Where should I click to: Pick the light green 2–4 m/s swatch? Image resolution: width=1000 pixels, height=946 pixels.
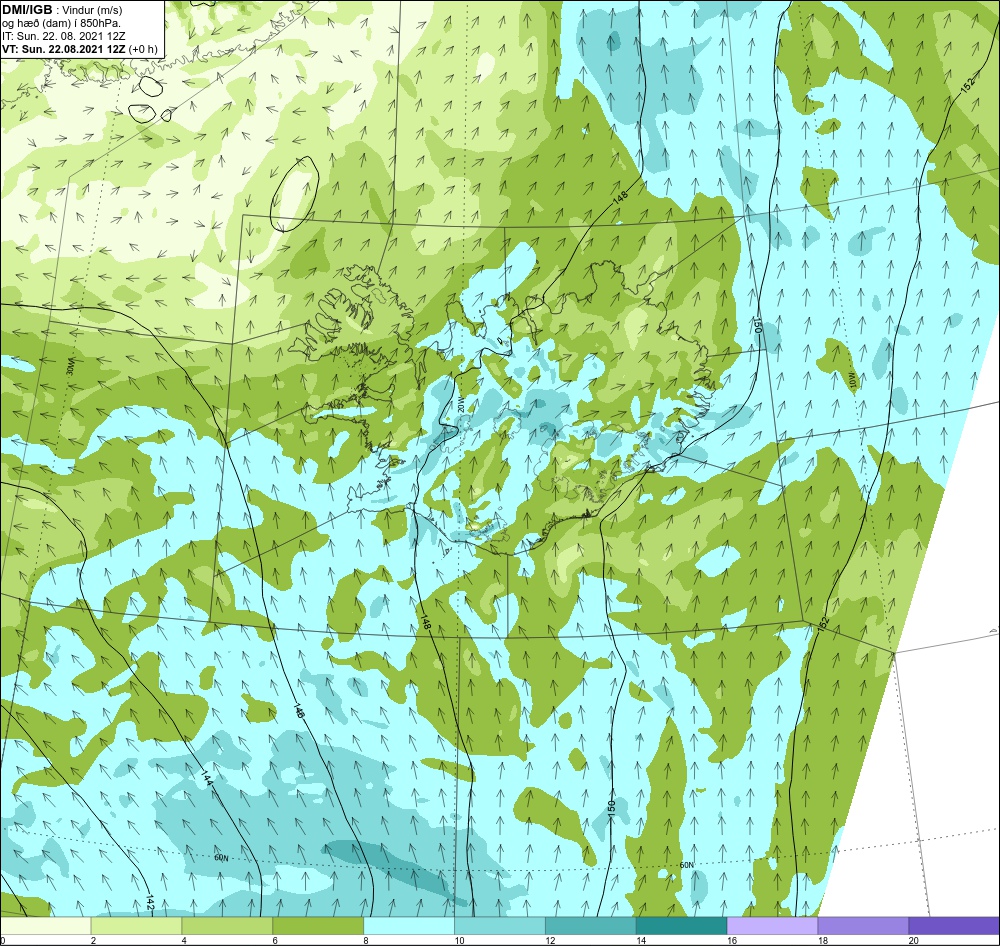[136, 925]
